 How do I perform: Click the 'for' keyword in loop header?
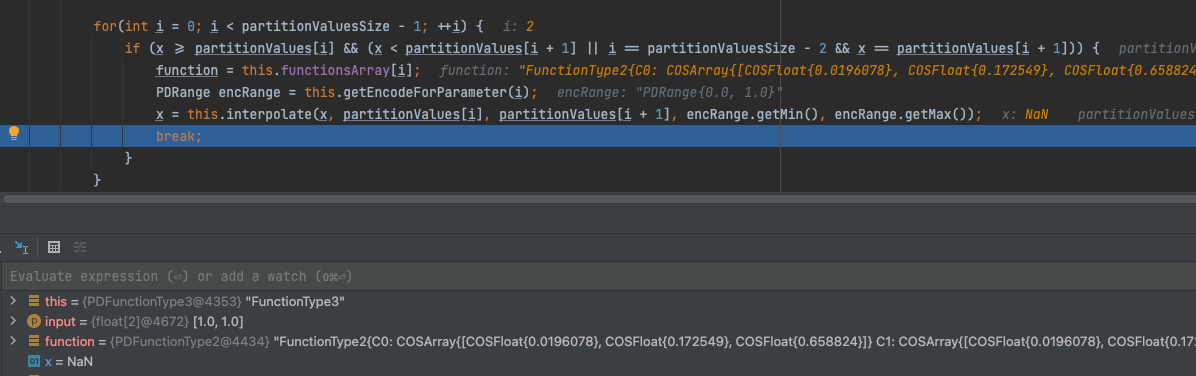click(x=104, y=26)
